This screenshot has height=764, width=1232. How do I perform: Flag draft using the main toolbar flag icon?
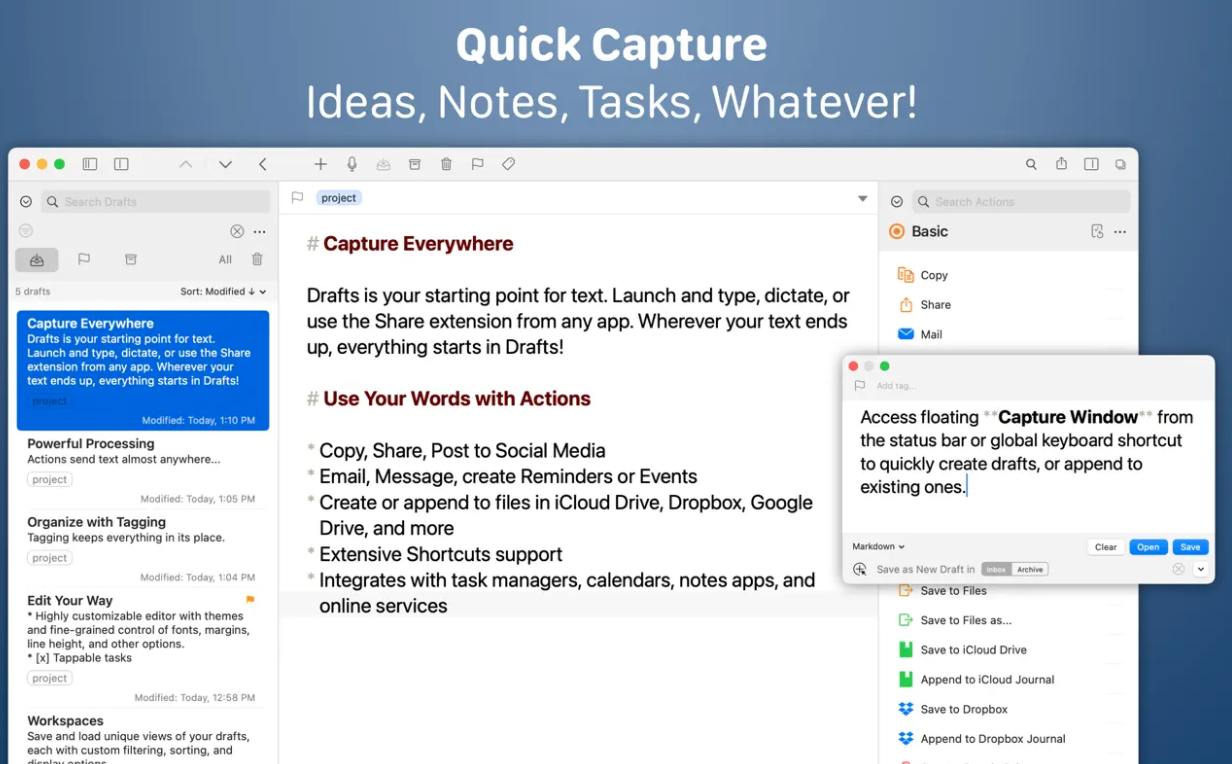click(x=477, y=164)
